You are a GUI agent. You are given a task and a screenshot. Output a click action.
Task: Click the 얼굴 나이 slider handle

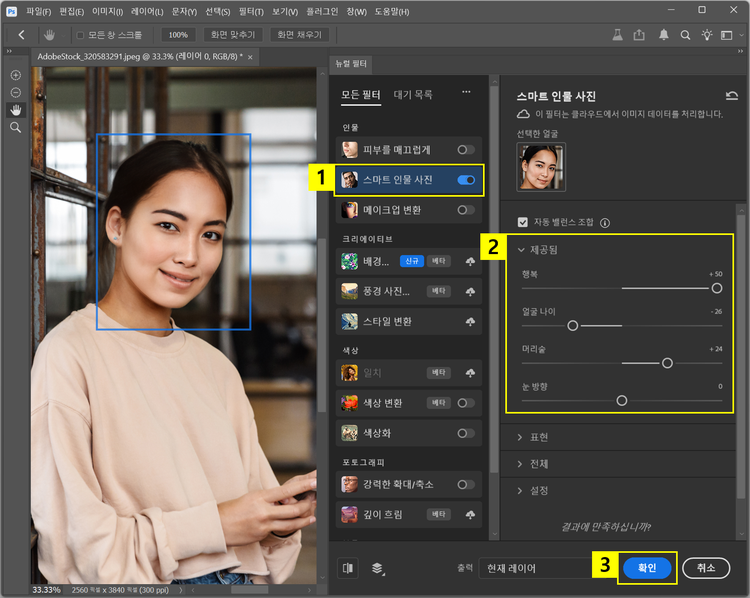(x=573, y=325)
